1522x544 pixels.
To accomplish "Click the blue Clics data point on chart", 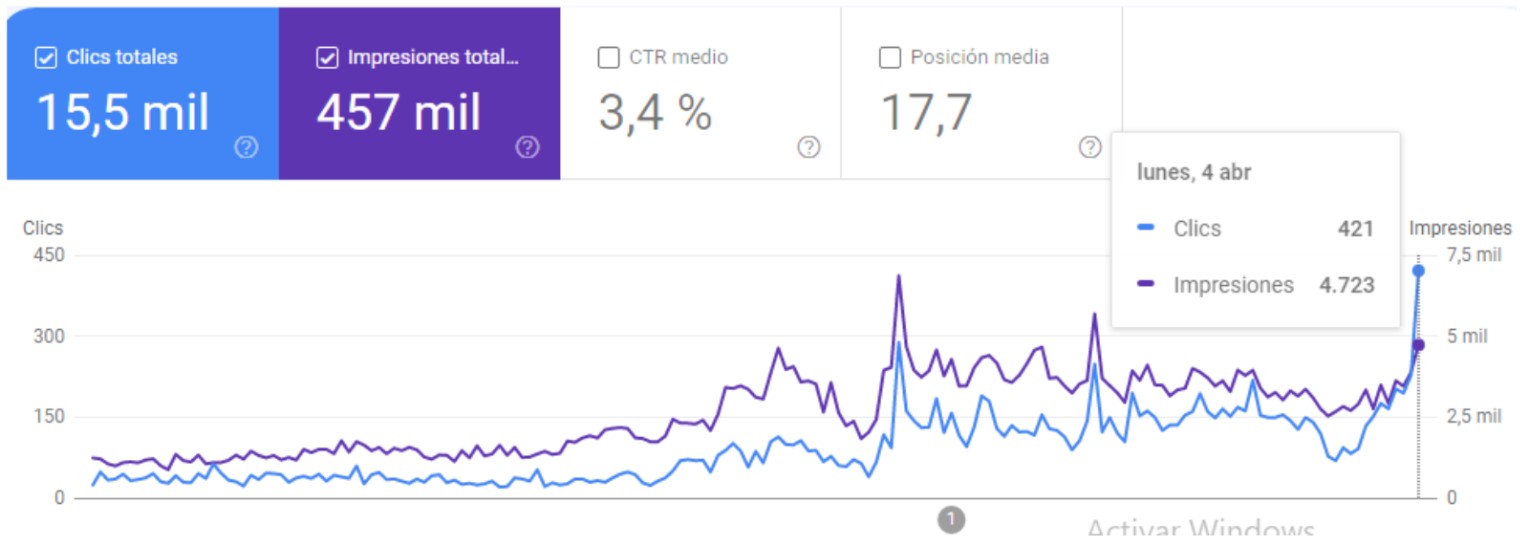I will 1418,270.
